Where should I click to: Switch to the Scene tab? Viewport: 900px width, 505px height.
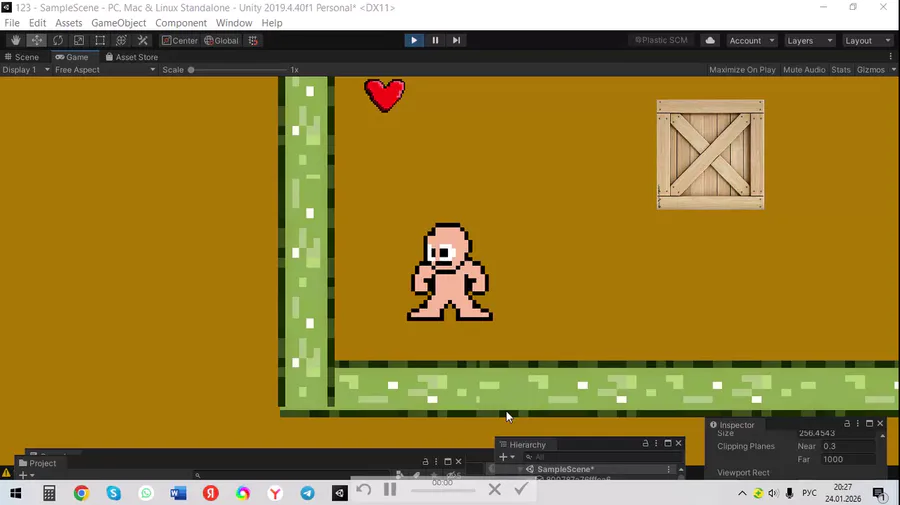tap(22, 57)
